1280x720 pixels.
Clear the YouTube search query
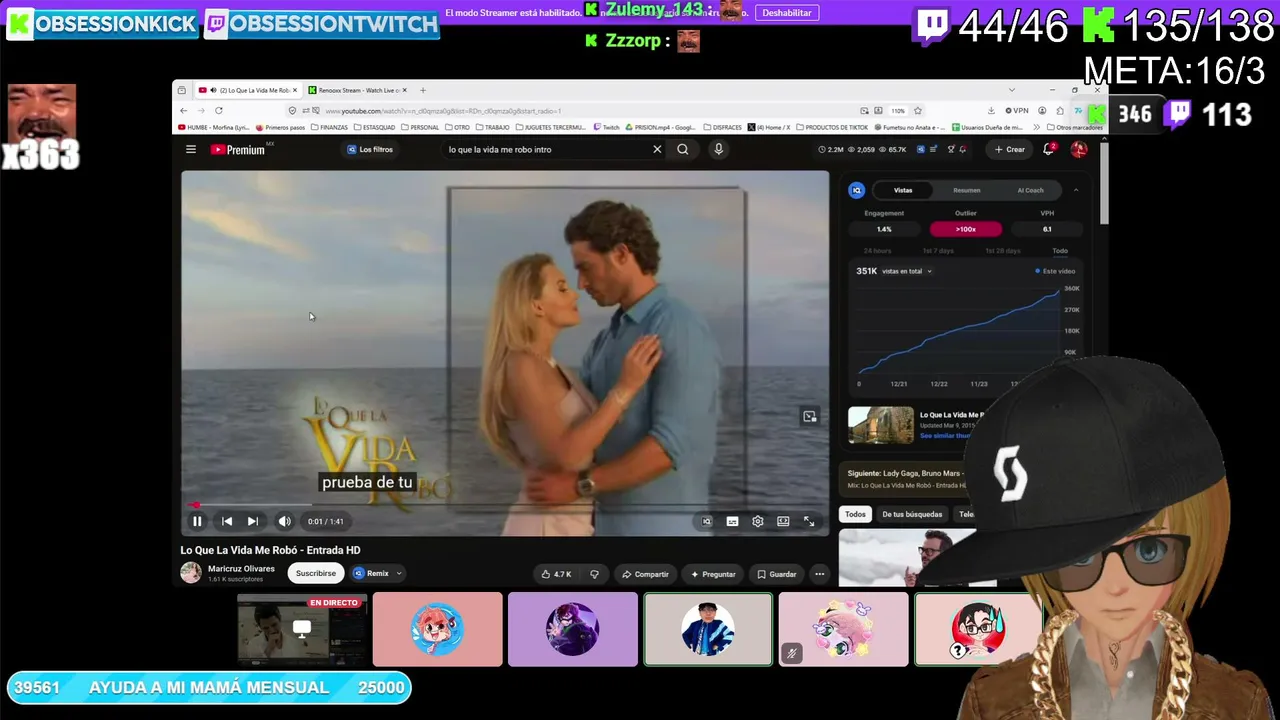[657, 149]
